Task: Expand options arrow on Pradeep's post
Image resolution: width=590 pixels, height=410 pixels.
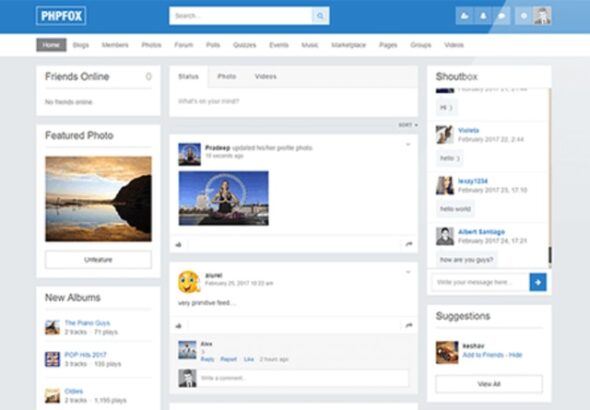Action: [x=408, y=144]
